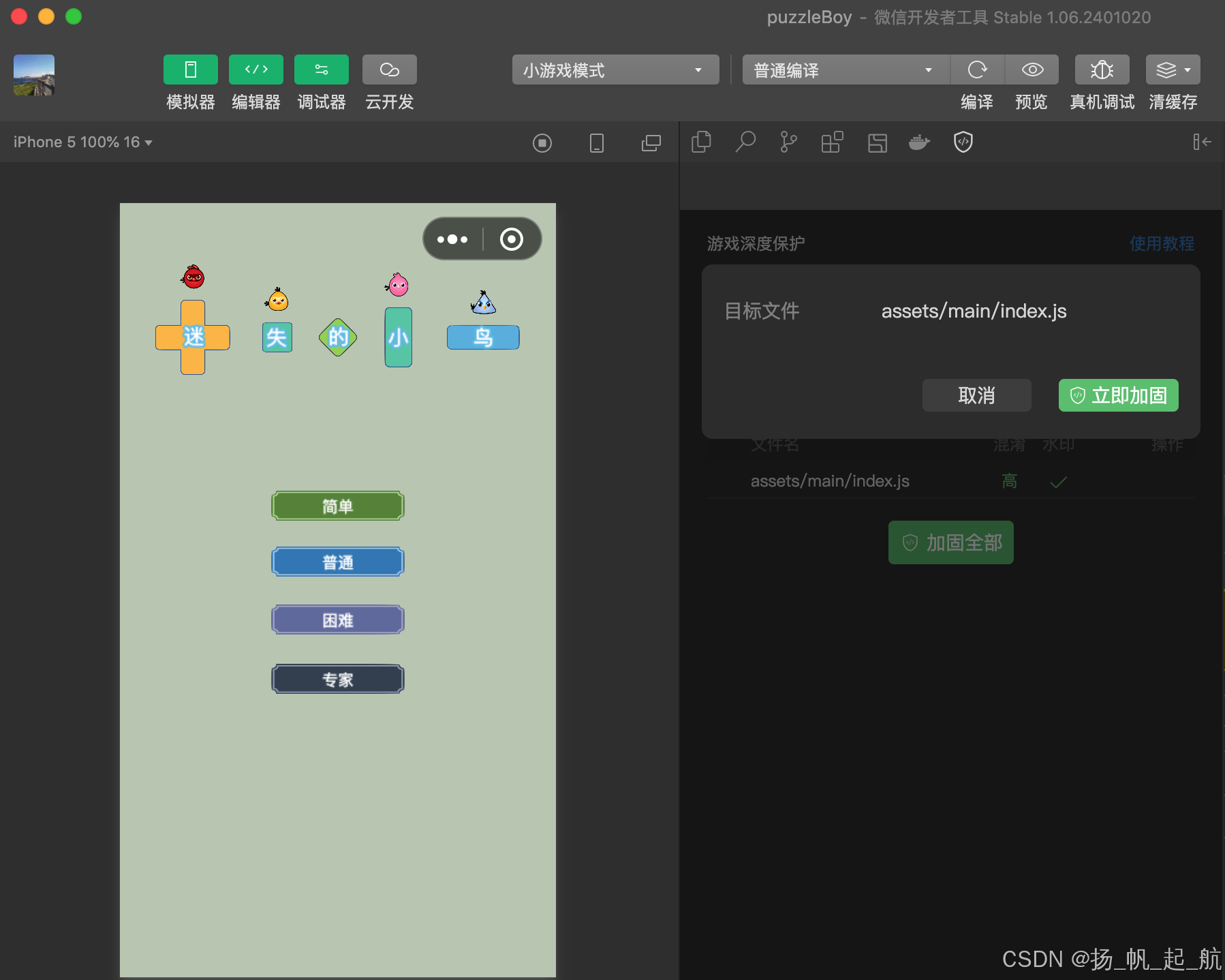Click the pink bird character
The height and width of the screenshot is (980, 1225).
coord(397,284)
